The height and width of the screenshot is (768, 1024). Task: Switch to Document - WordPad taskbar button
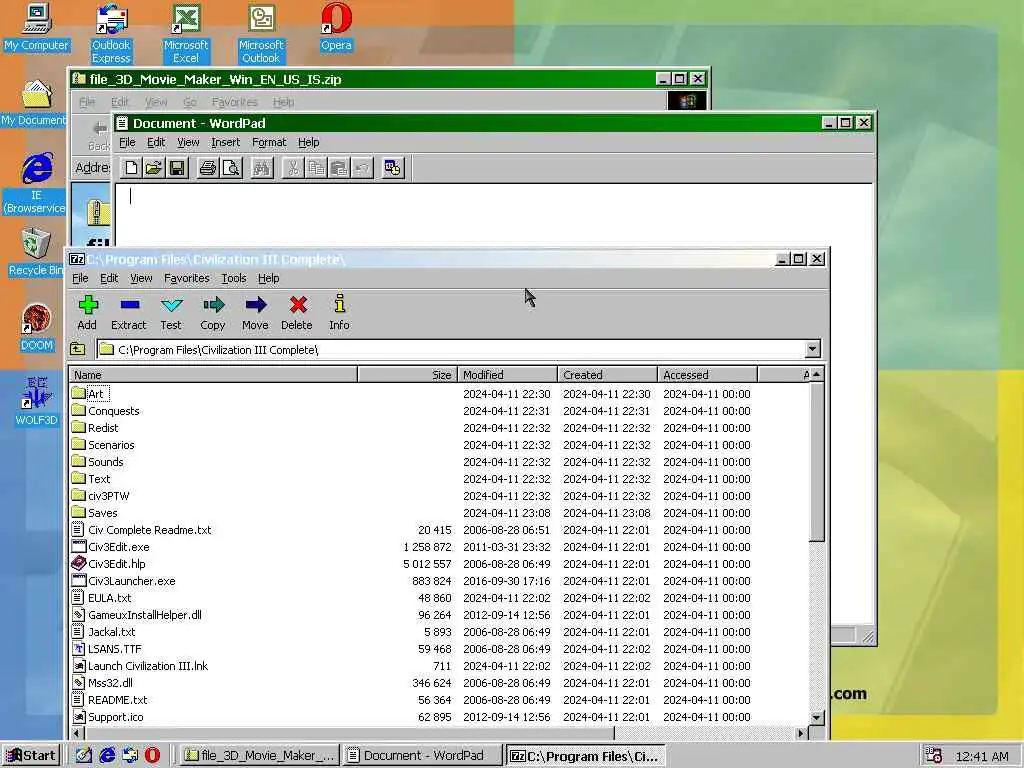coord(423,756)
